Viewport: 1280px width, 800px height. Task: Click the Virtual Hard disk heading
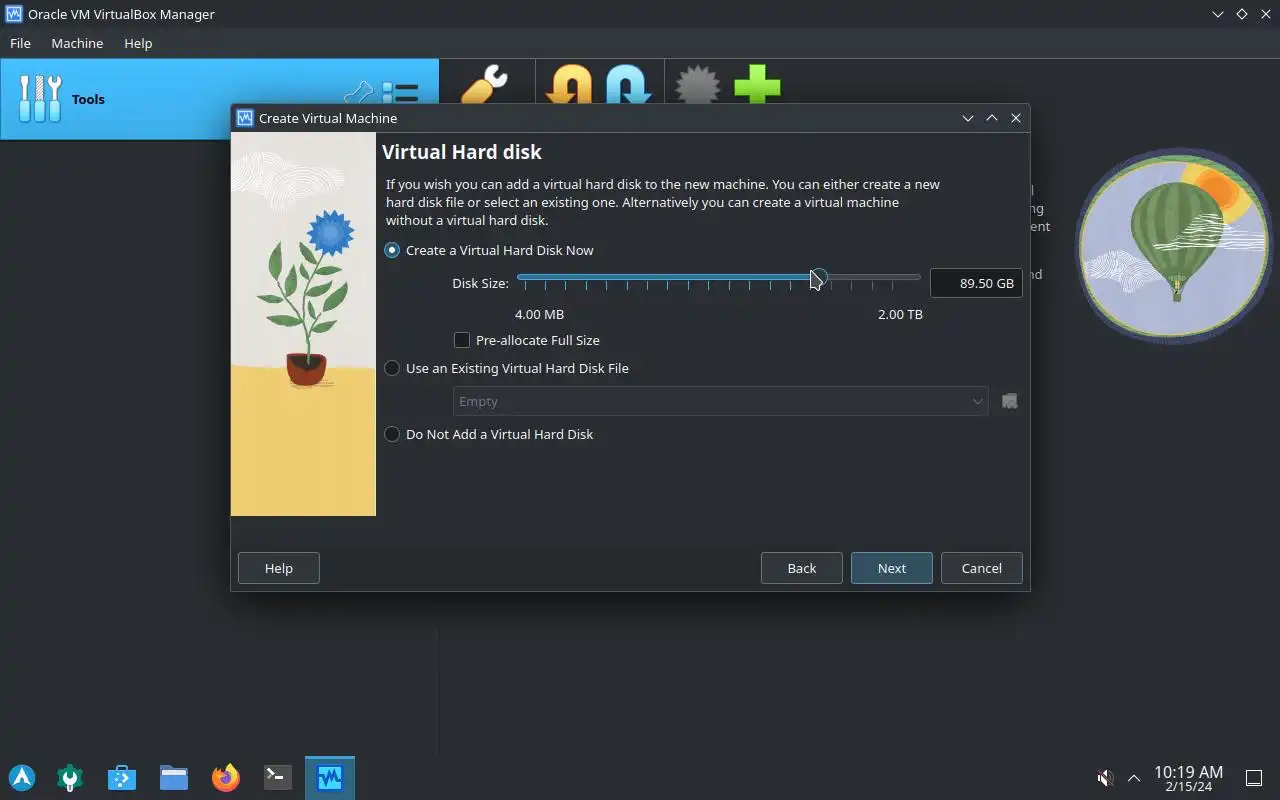462,152
